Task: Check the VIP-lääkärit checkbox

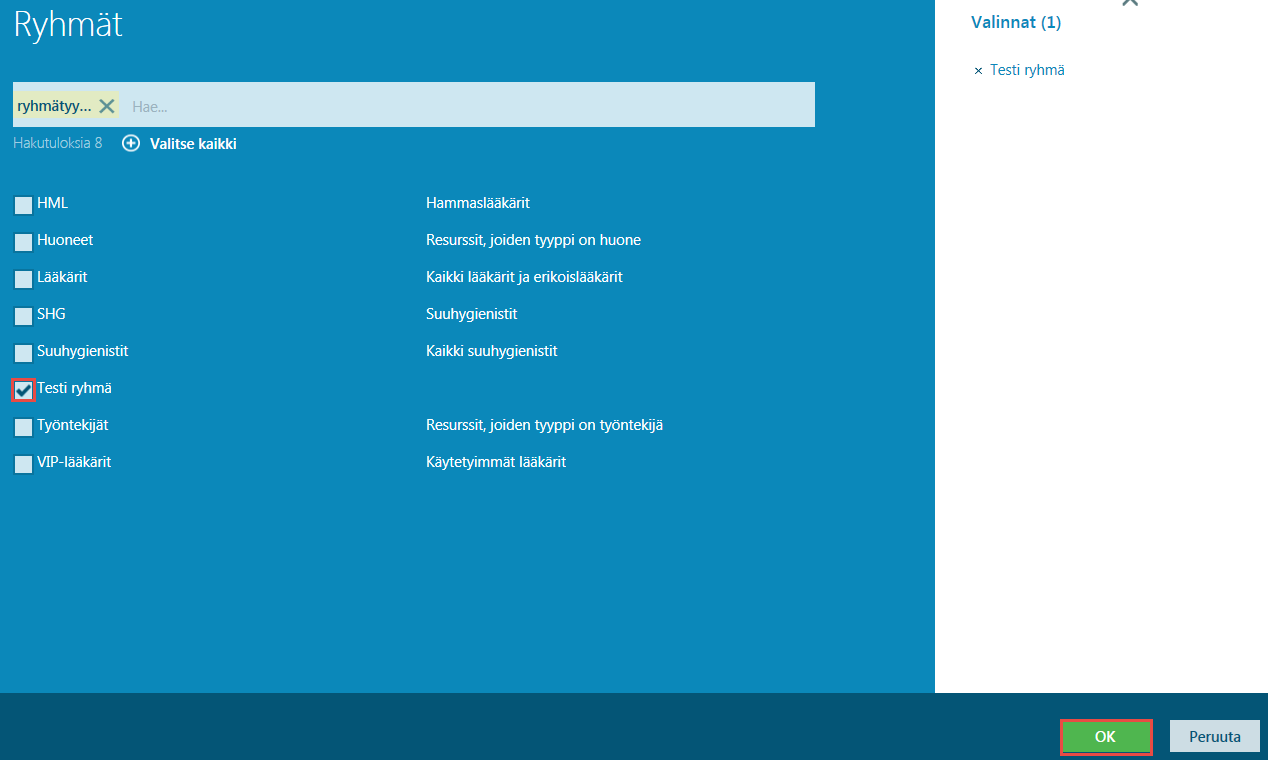Action: tap(23, 464)
